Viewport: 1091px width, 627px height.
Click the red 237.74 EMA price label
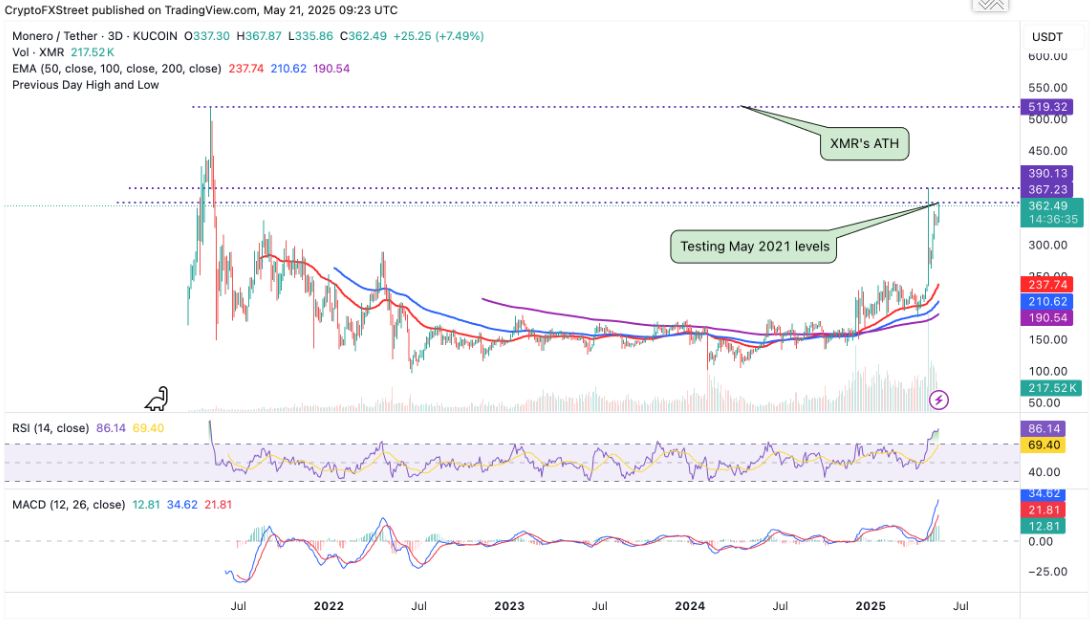point(1046,284)
